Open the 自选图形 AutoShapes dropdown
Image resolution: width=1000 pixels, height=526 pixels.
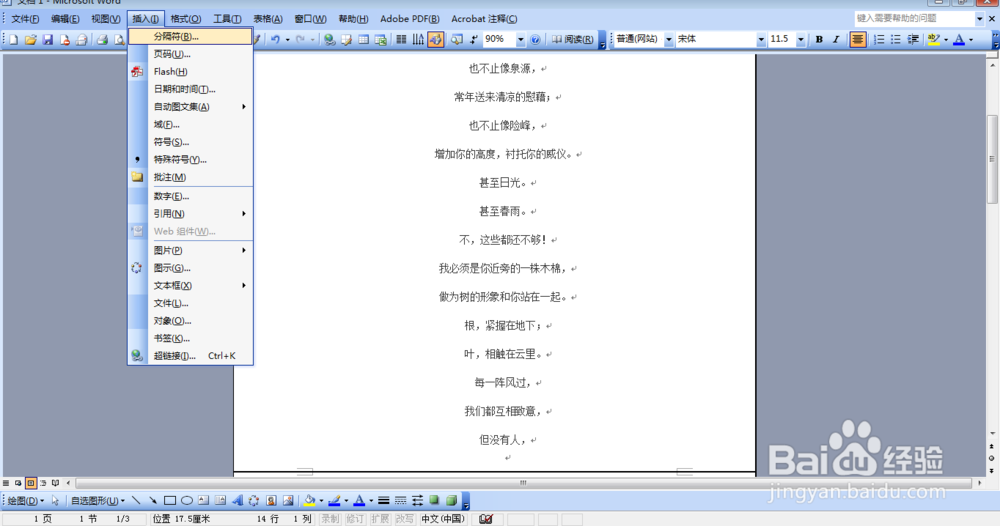point(98,500)
